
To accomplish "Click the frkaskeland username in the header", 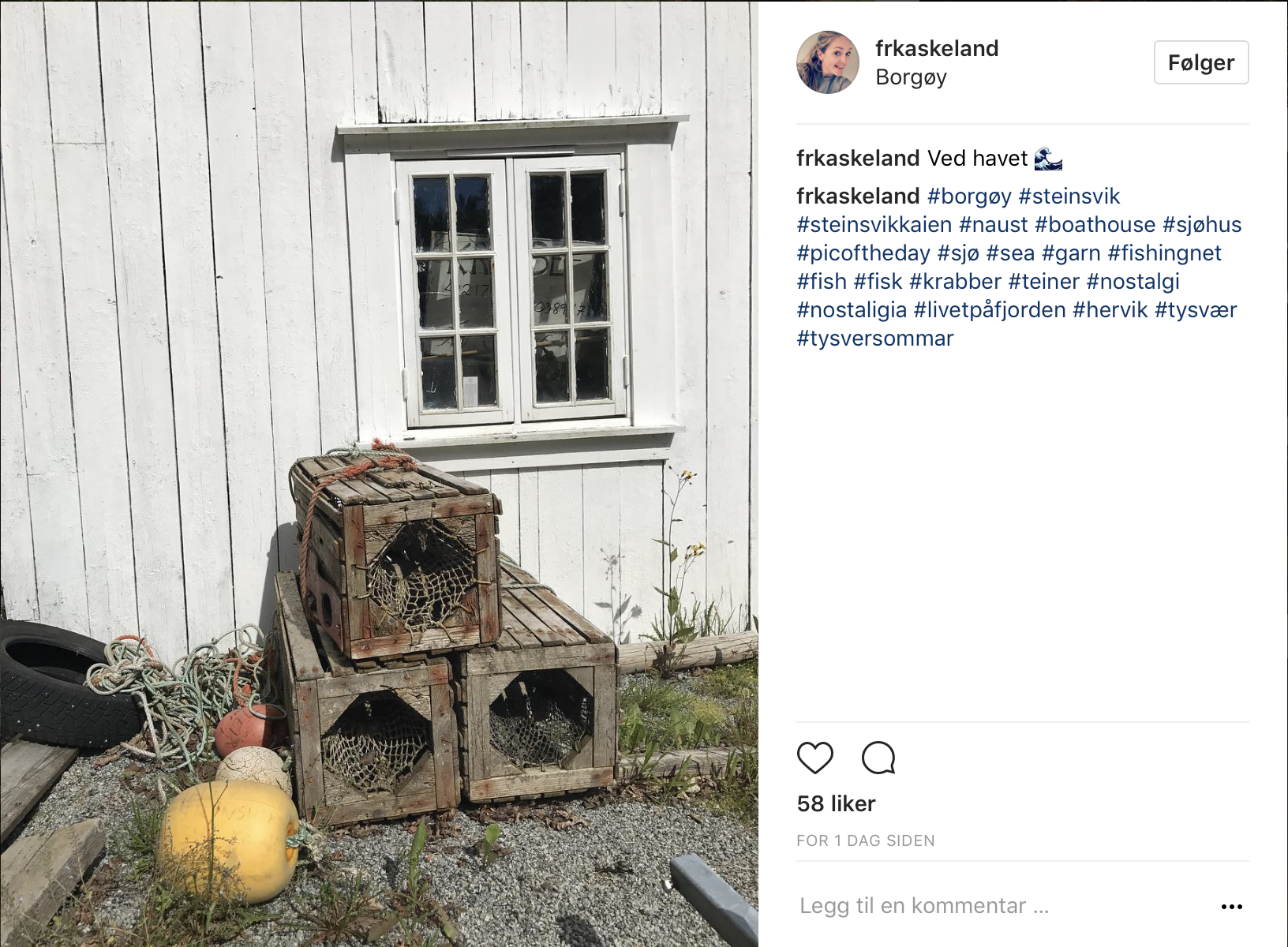I will 937,48.
